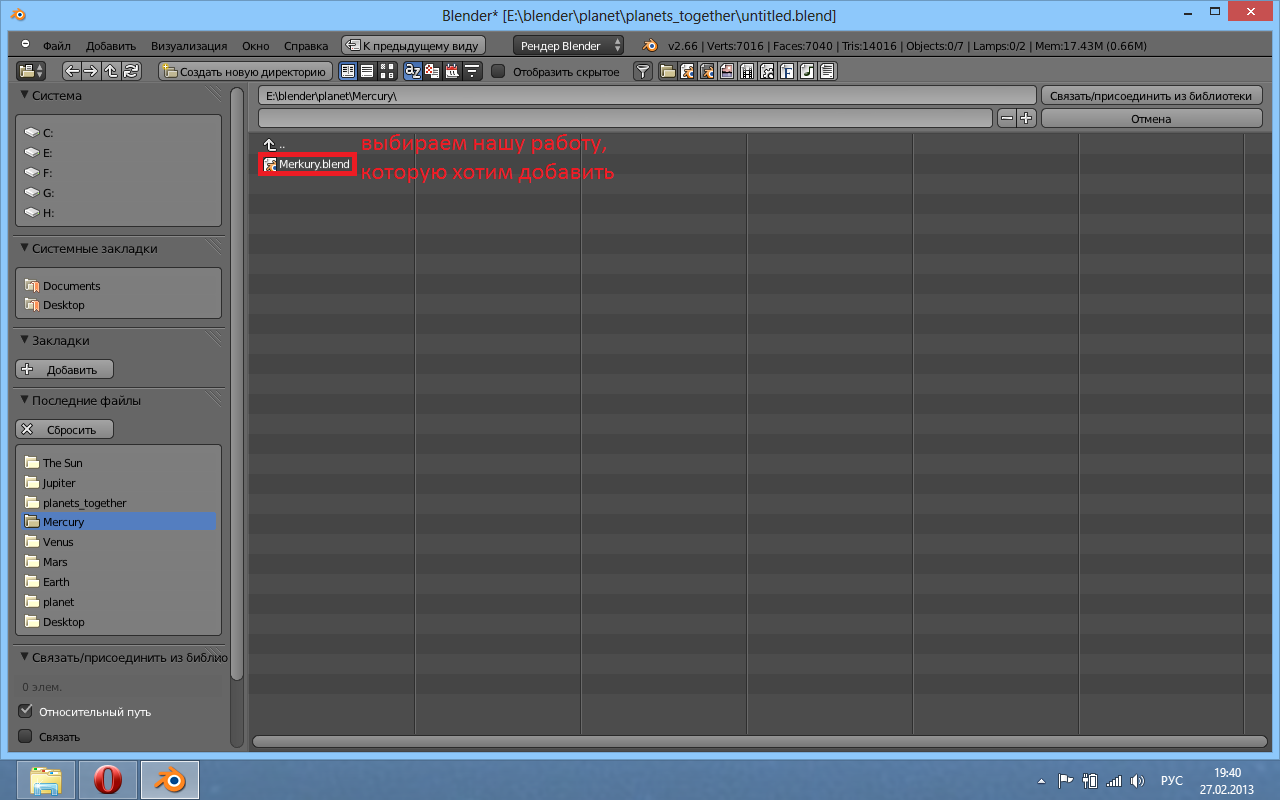Screen dimensions: 1280x800
Task: Click the horizontal scrollbar of file list
Action: [x=758, y=741]
